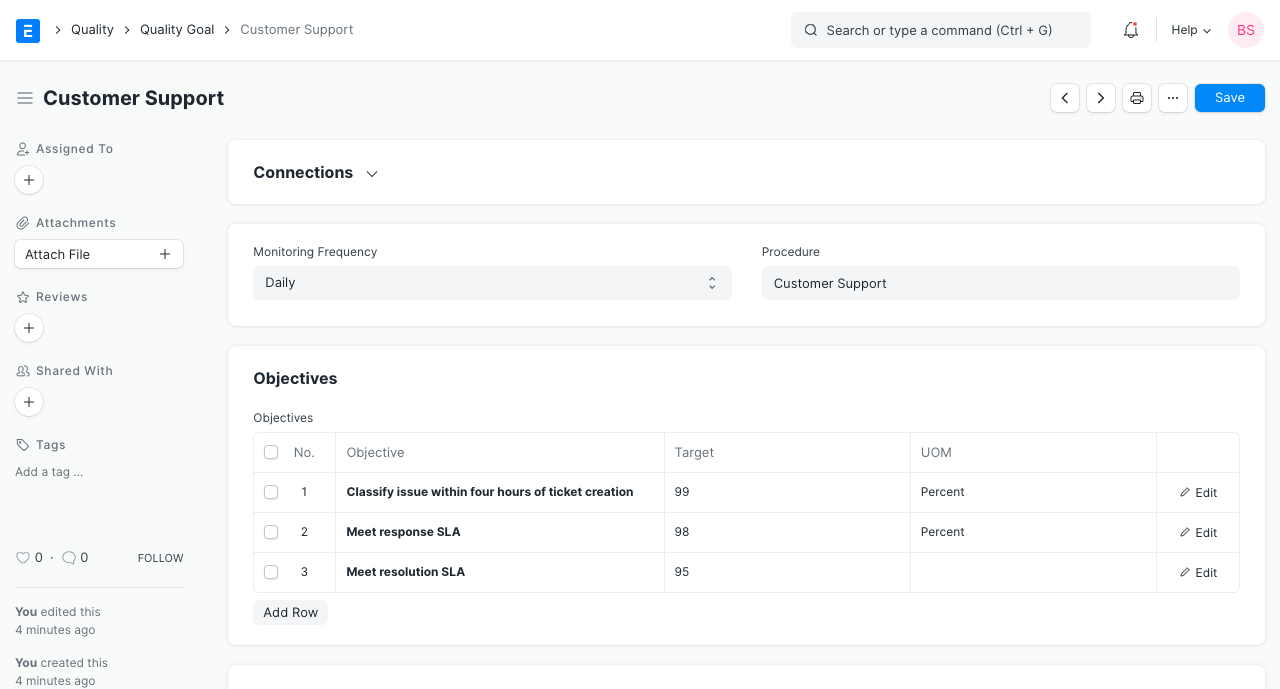Toggle the sidebar hamburger icon
The image size is (1280, 689).
click(25, 98)
